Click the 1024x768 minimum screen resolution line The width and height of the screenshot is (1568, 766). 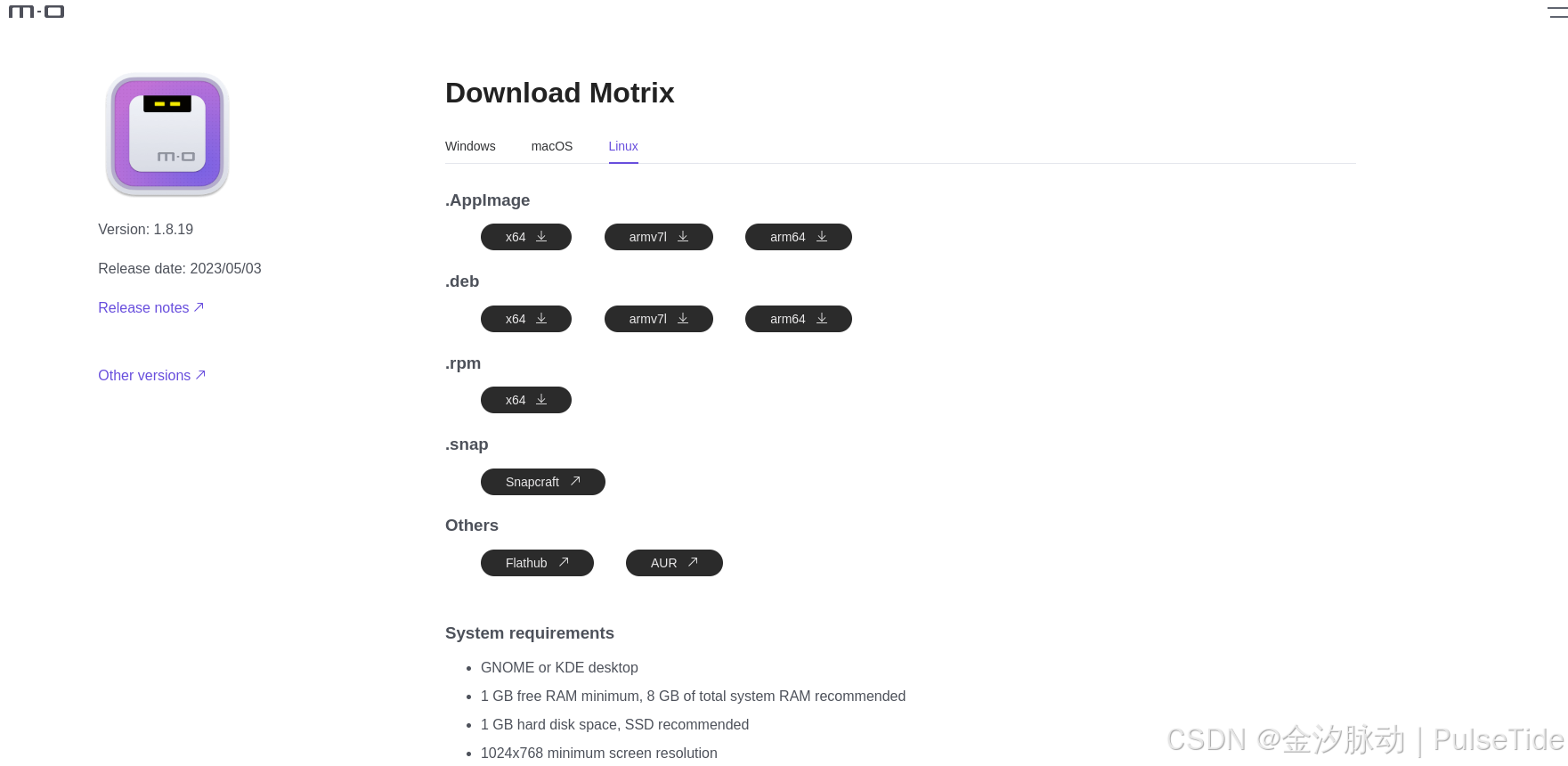[599, 753]
